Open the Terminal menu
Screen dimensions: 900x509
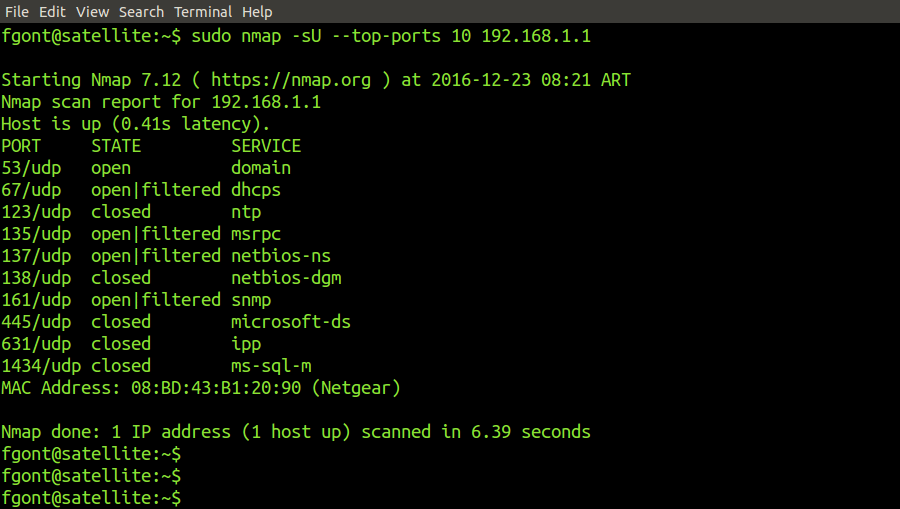click(x=203, y=12)
